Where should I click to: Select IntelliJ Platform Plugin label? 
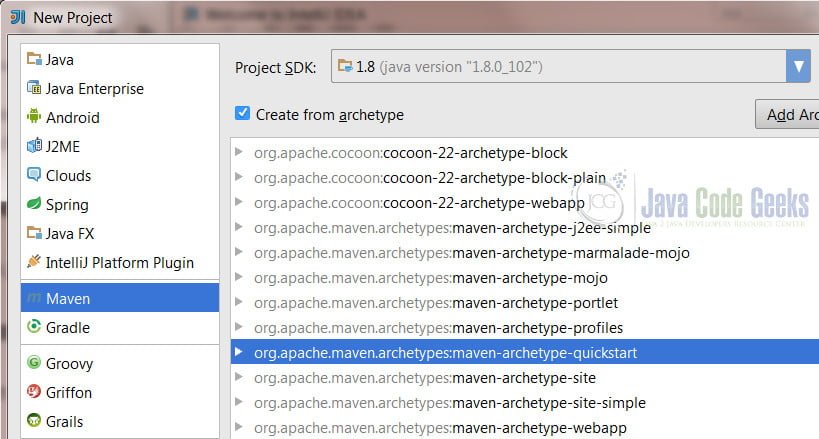[x=120, y=262]
